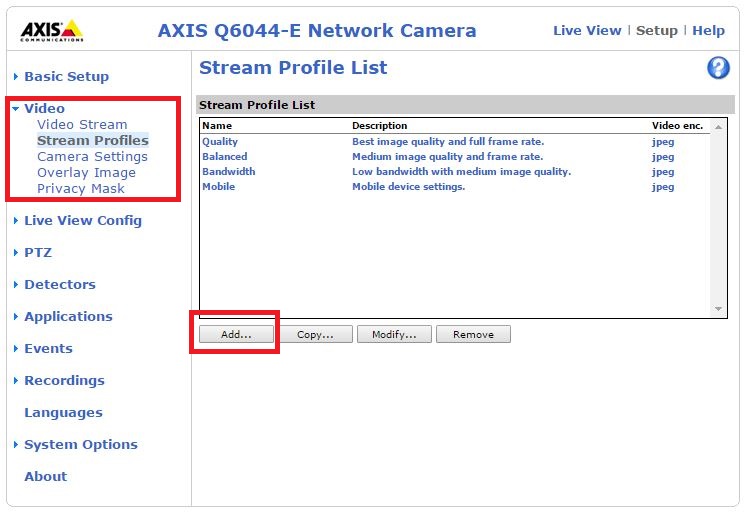The image size is (746, 512).
Task: Select the Mobile stream profile
Action: (x=219, y=187)
